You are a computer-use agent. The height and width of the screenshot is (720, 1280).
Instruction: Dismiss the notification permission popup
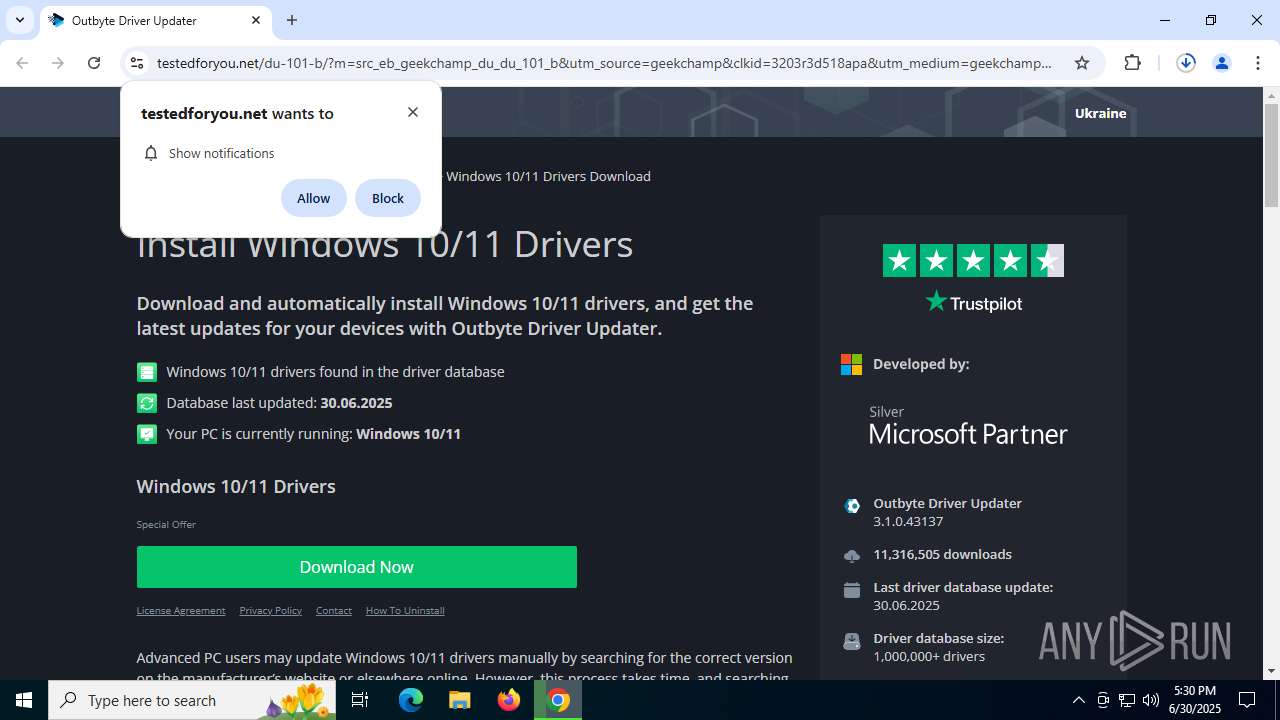coord(413,112)
